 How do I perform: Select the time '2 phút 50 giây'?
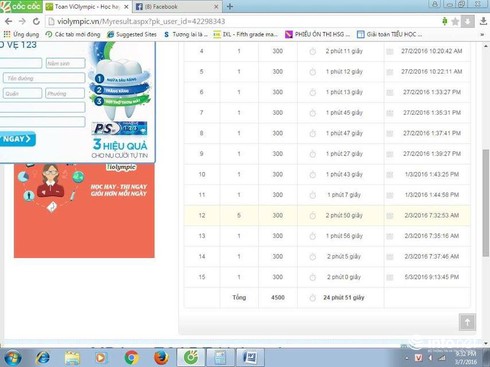tap(344, 215)
